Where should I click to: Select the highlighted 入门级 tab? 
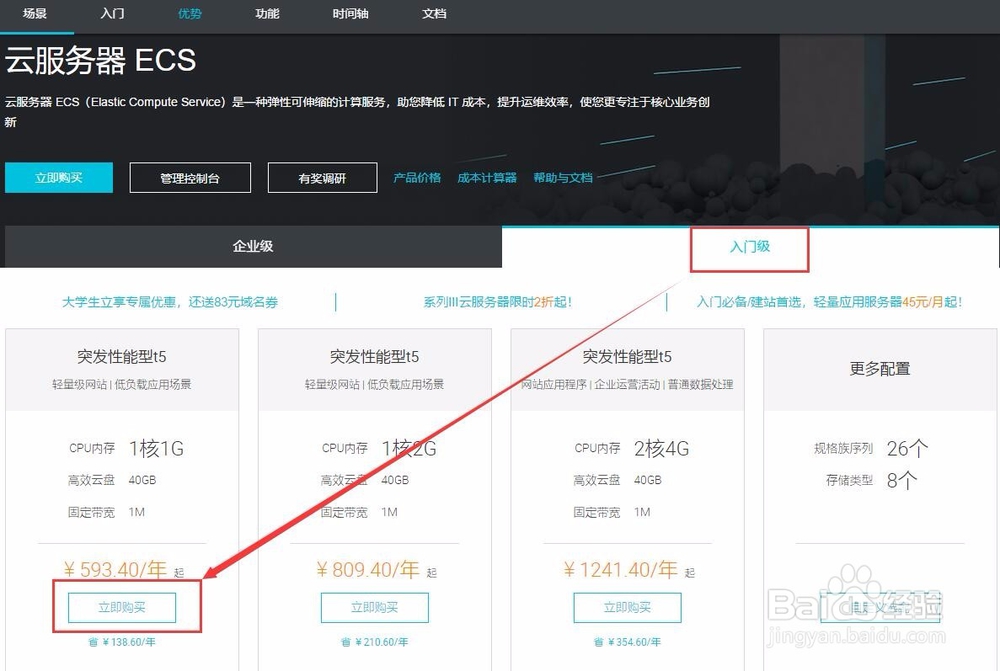point(750,248)
